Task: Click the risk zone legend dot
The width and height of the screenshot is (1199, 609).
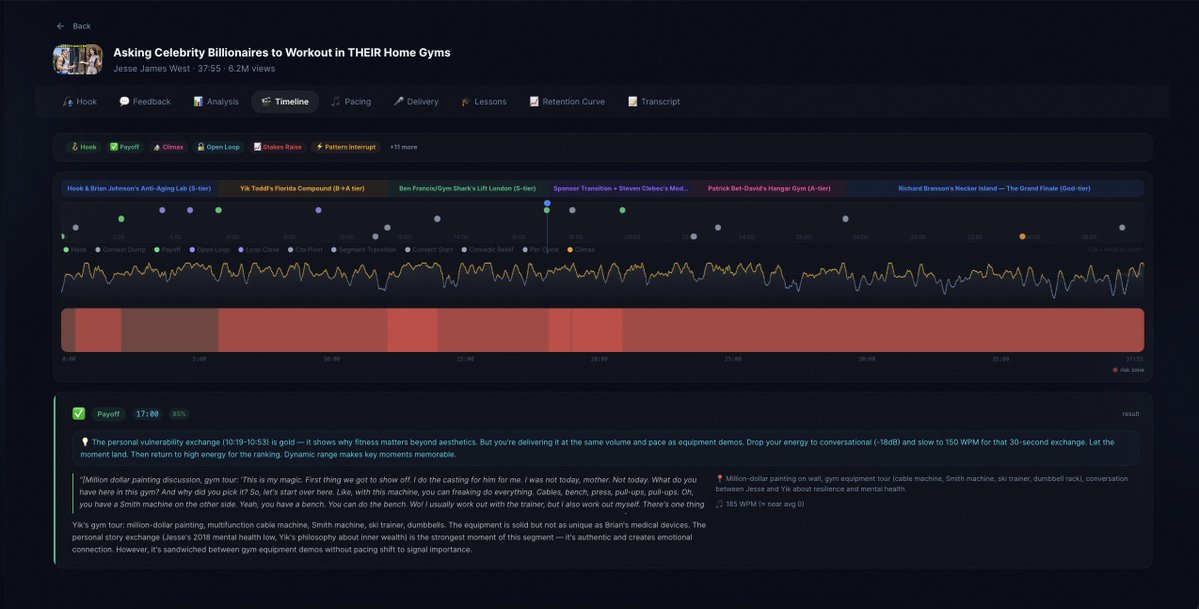Action: [1116, 370]
